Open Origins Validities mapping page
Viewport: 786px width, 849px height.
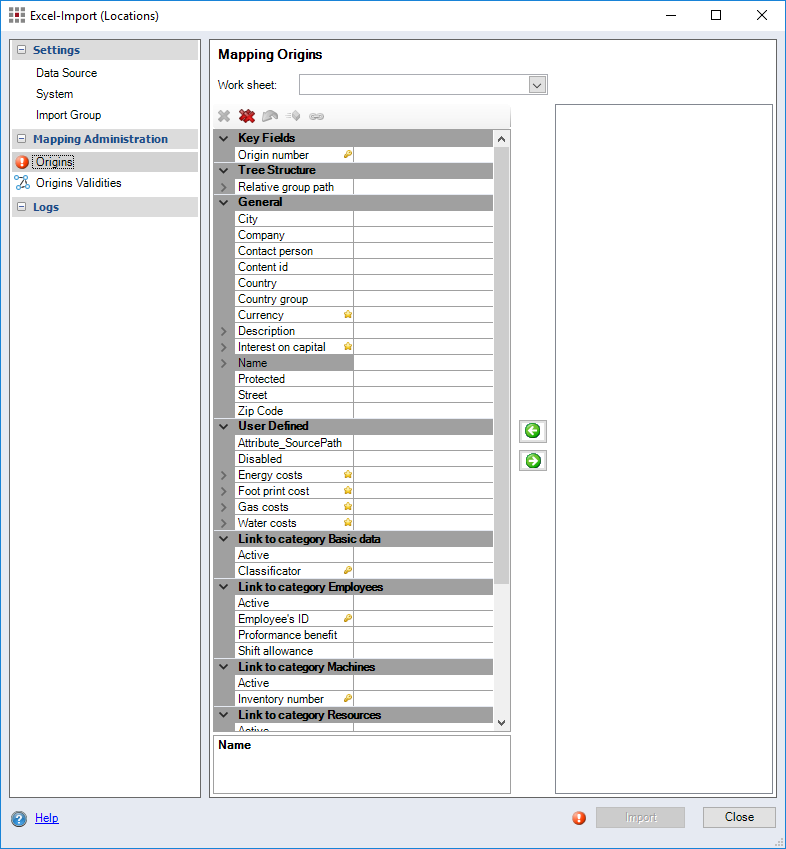click(78, 183)
